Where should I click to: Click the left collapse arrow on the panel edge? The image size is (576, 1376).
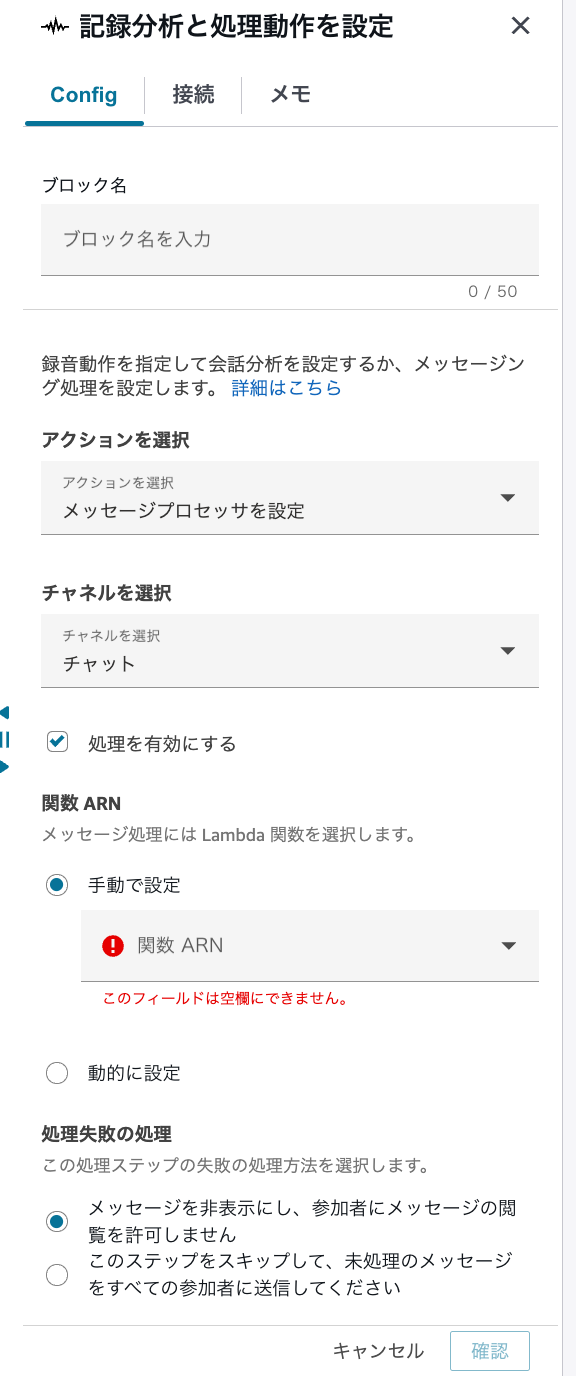tap(6, 713)
